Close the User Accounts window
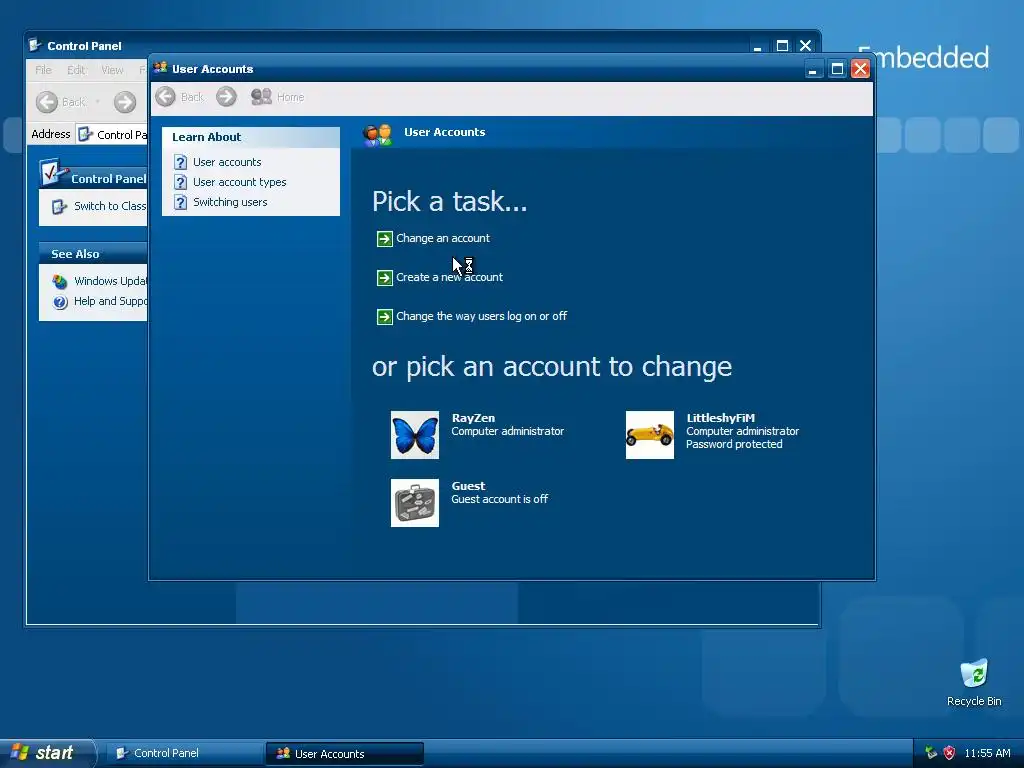Image resolution: width=1024 pixels, height=768 pixels. (x=861, y=69)
